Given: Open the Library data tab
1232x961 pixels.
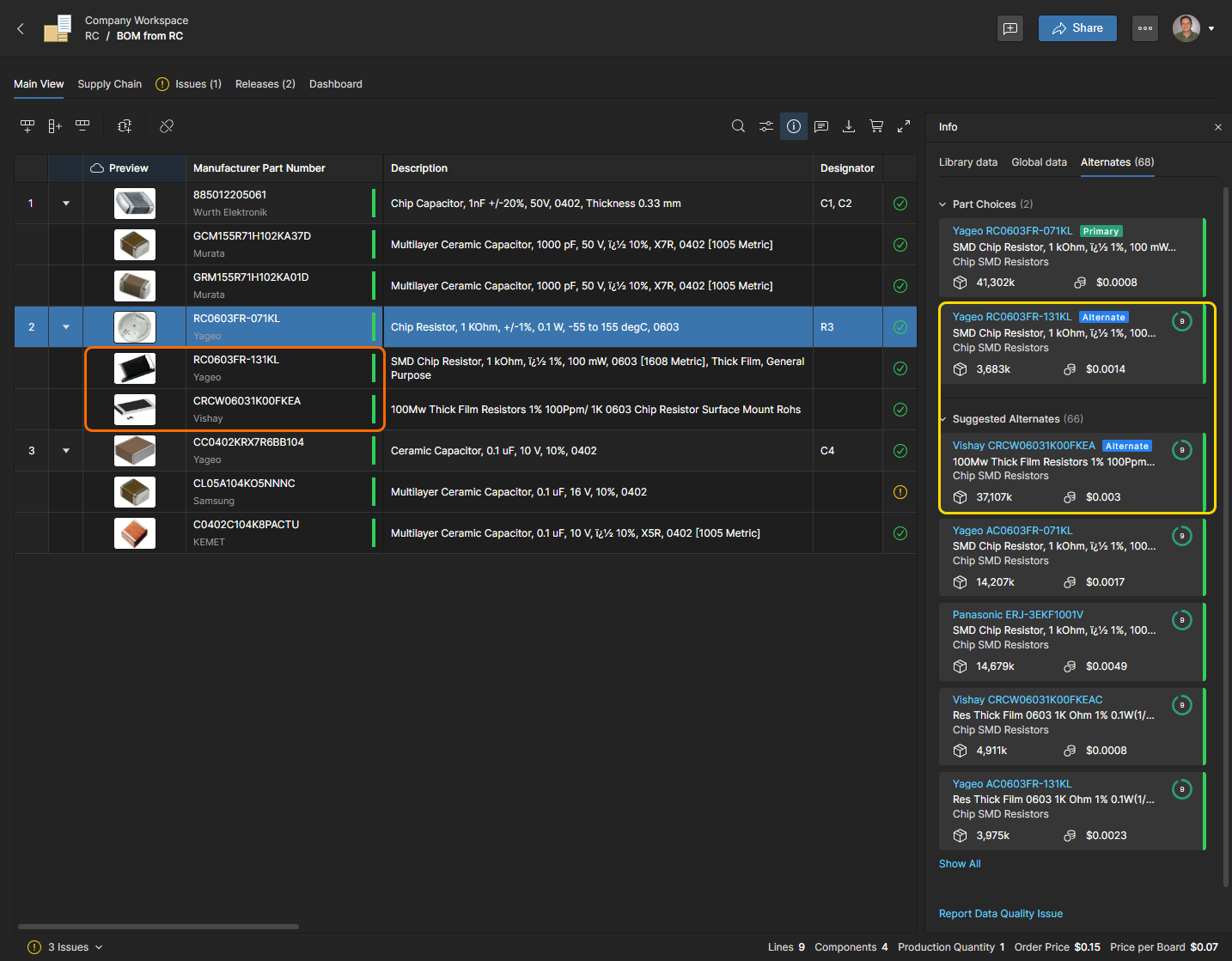Looking at the screenshot, I should (x=968, y=162).
